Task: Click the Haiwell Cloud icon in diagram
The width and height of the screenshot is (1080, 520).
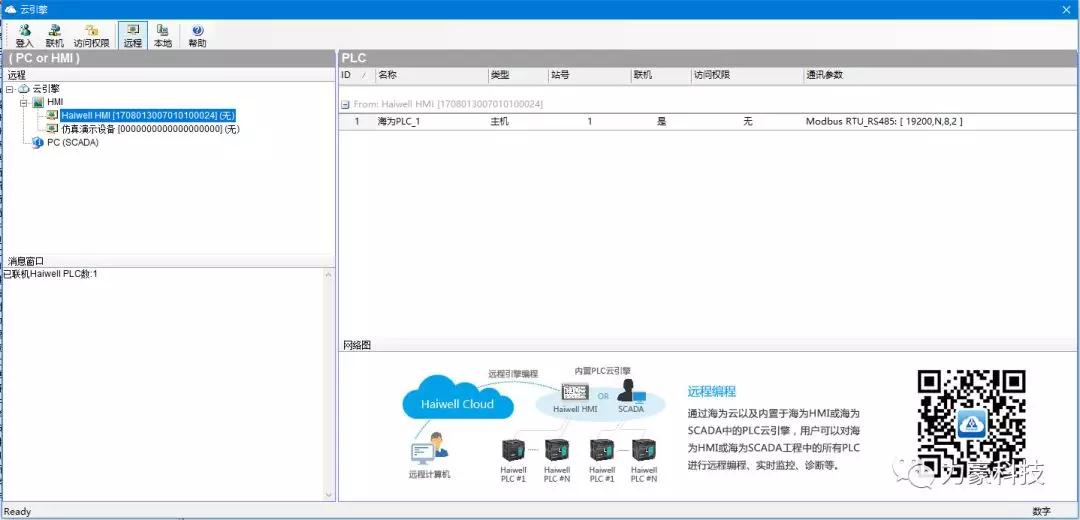Action: click(457, 403)
